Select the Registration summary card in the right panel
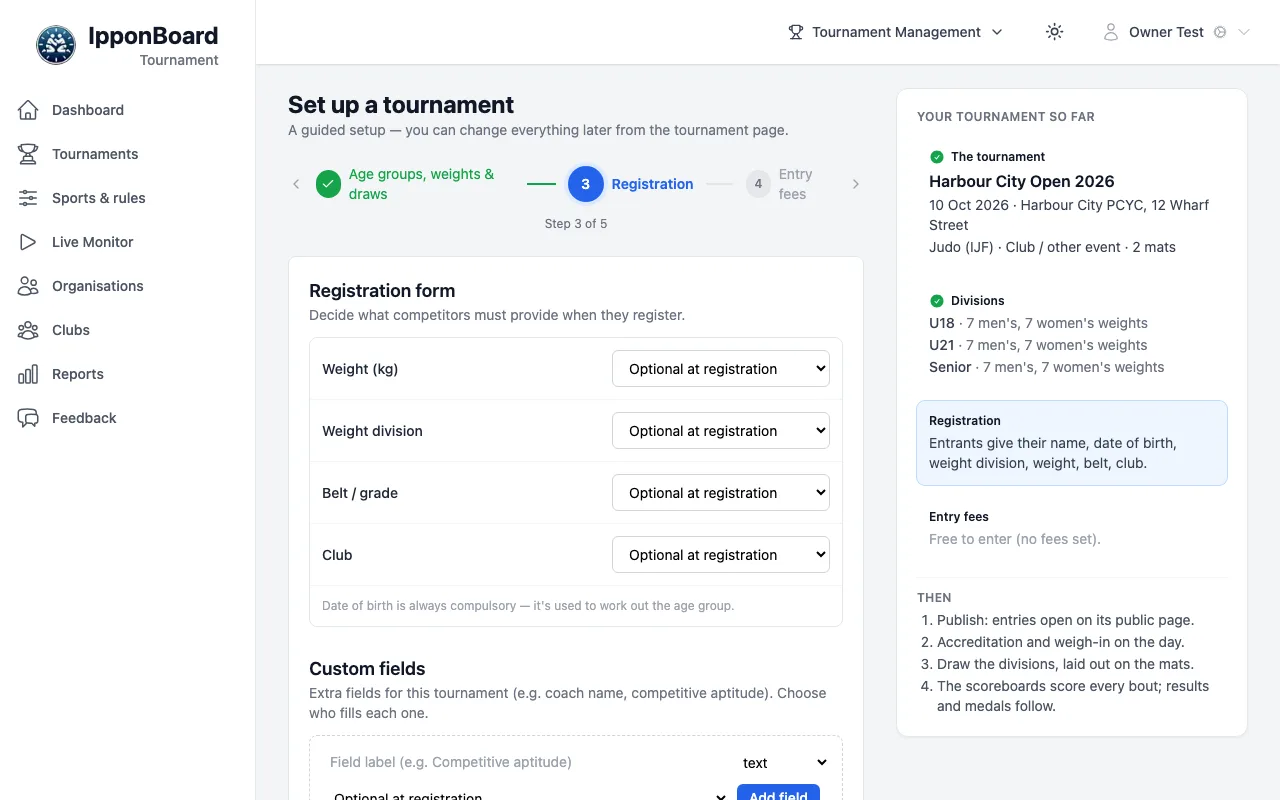This screenshot has width=1280, height=800. (1072, 443)
